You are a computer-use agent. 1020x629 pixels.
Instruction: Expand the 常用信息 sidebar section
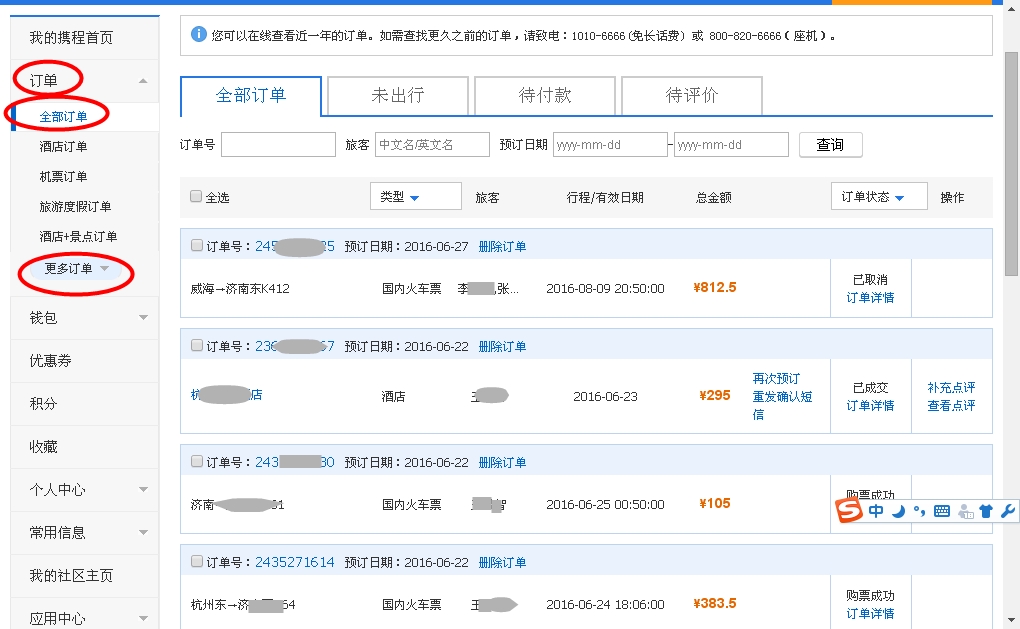(144, 532)
